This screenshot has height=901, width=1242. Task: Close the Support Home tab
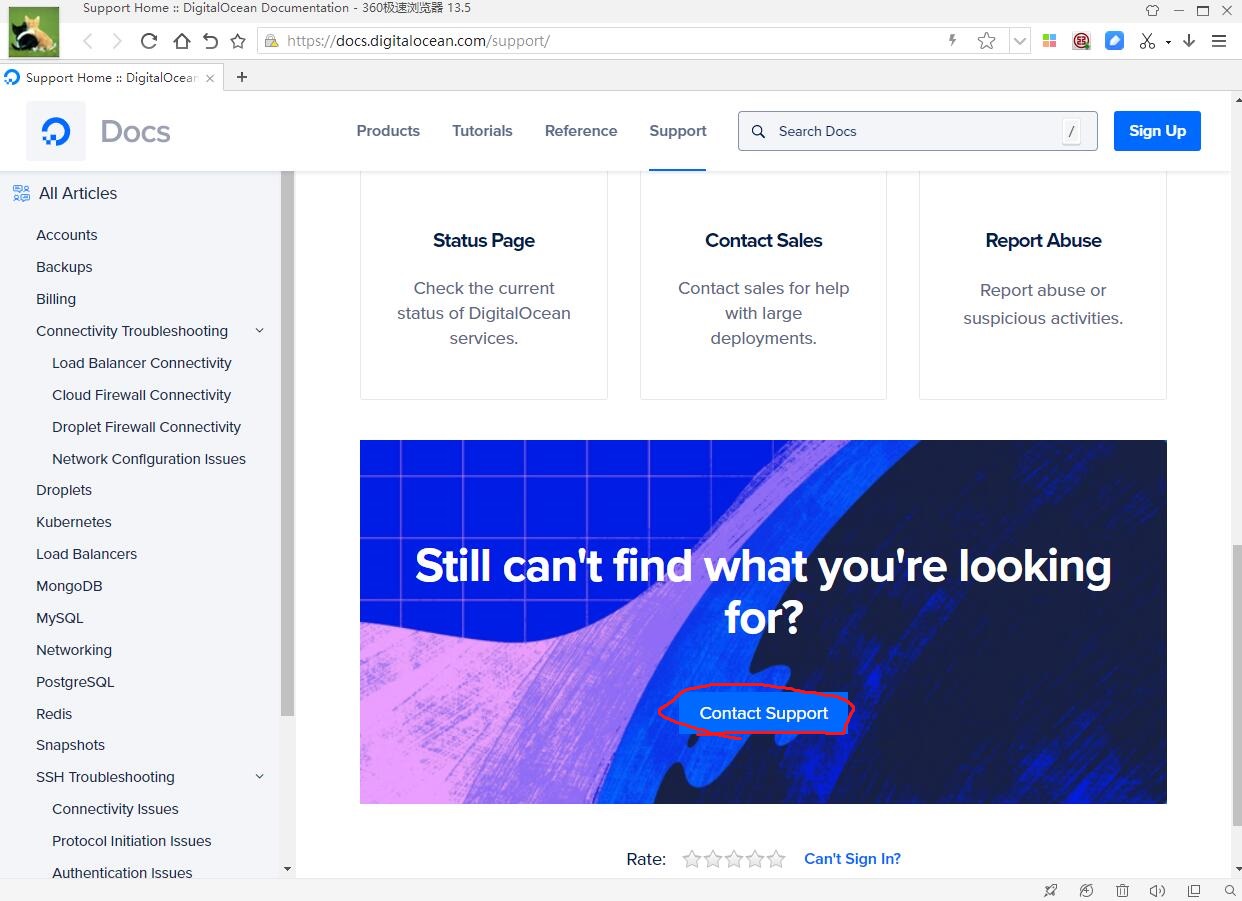pyautogui.click(x=210, y=78)
